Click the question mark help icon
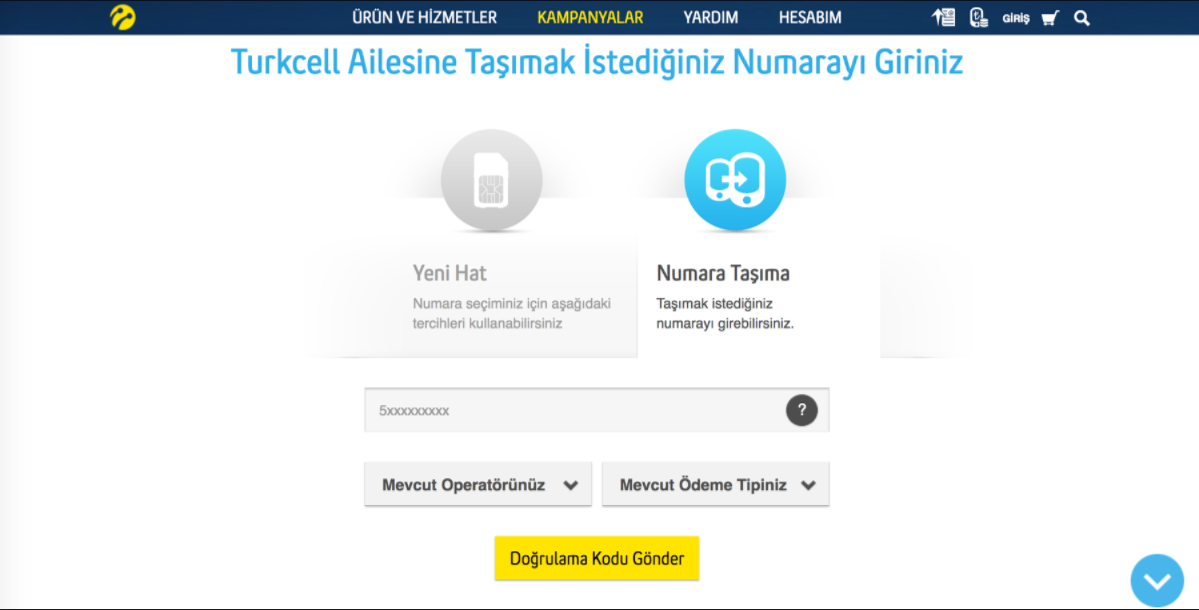This screenshot has width=1199, height=610. coord(801,410)
